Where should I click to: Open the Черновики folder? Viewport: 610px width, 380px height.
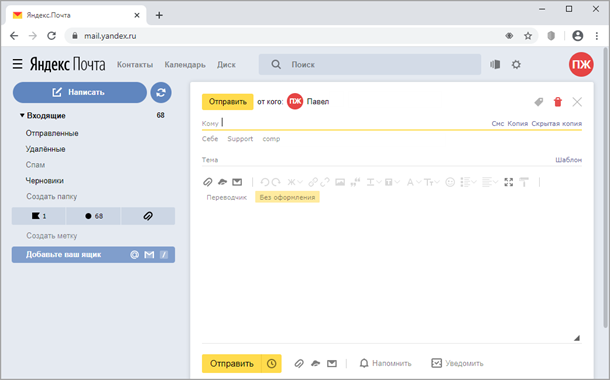coord(45,180)
